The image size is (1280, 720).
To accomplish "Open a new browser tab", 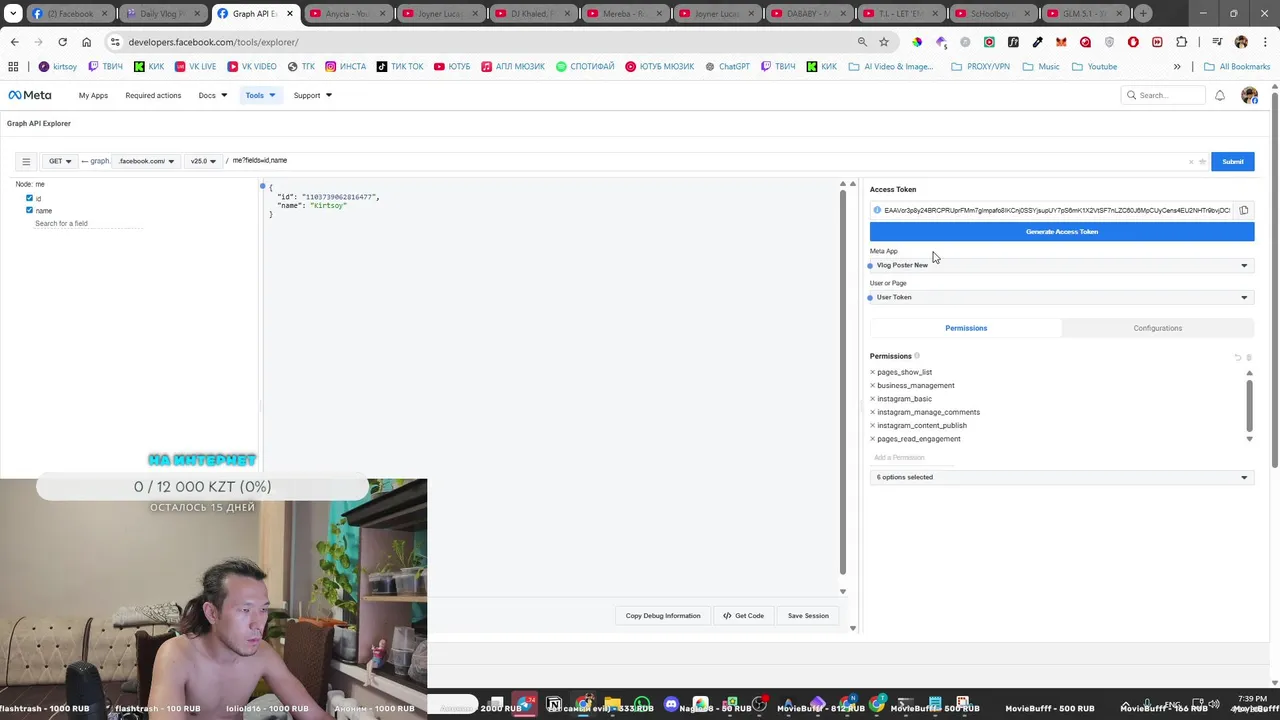I will [1143, 14].
